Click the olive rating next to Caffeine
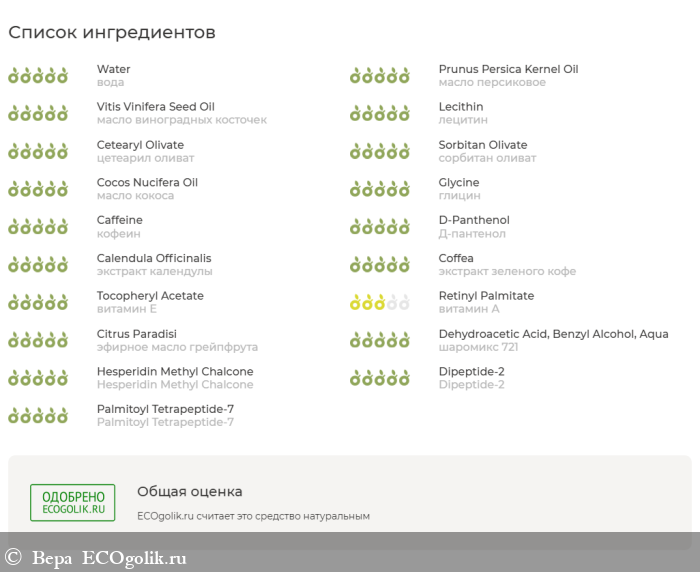This screenshot has height=572, width=700. tap(38, 226)
